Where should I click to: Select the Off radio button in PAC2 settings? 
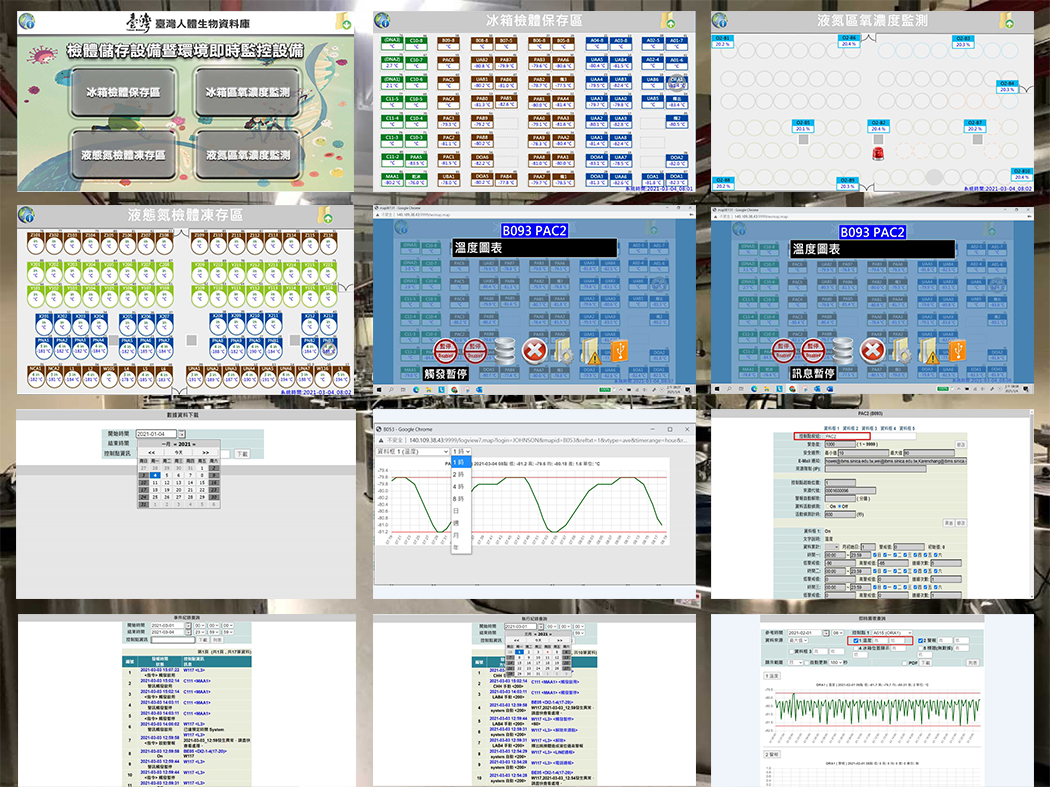point(839,506)
